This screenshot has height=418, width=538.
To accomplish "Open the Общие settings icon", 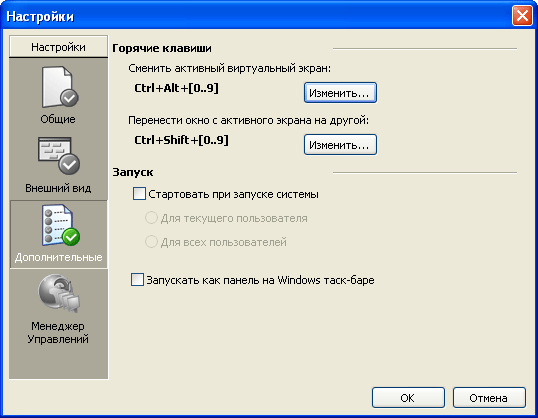I will [60, 87].
